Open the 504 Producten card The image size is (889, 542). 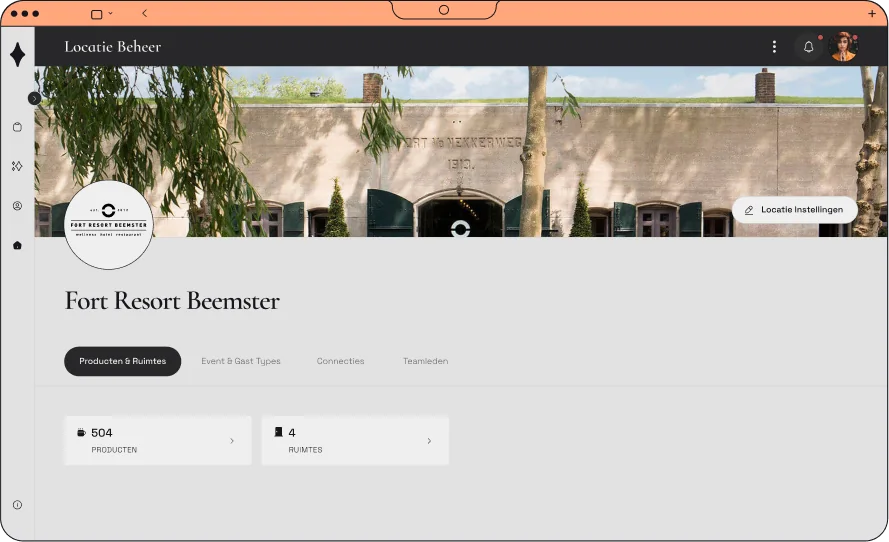[158, 441]
